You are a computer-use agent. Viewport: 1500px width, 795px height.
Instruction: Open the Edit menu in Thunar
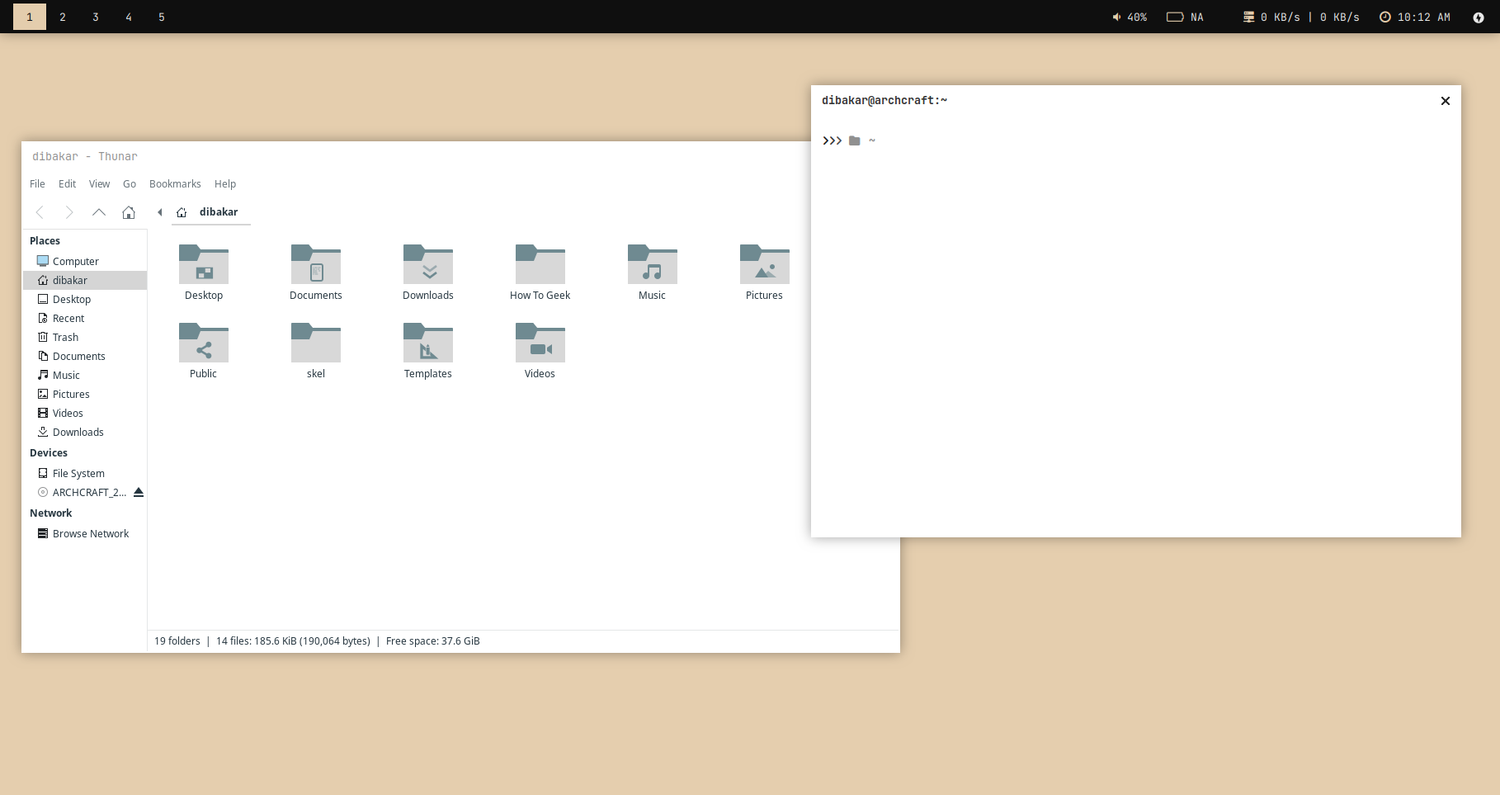(x=67, y=184)
